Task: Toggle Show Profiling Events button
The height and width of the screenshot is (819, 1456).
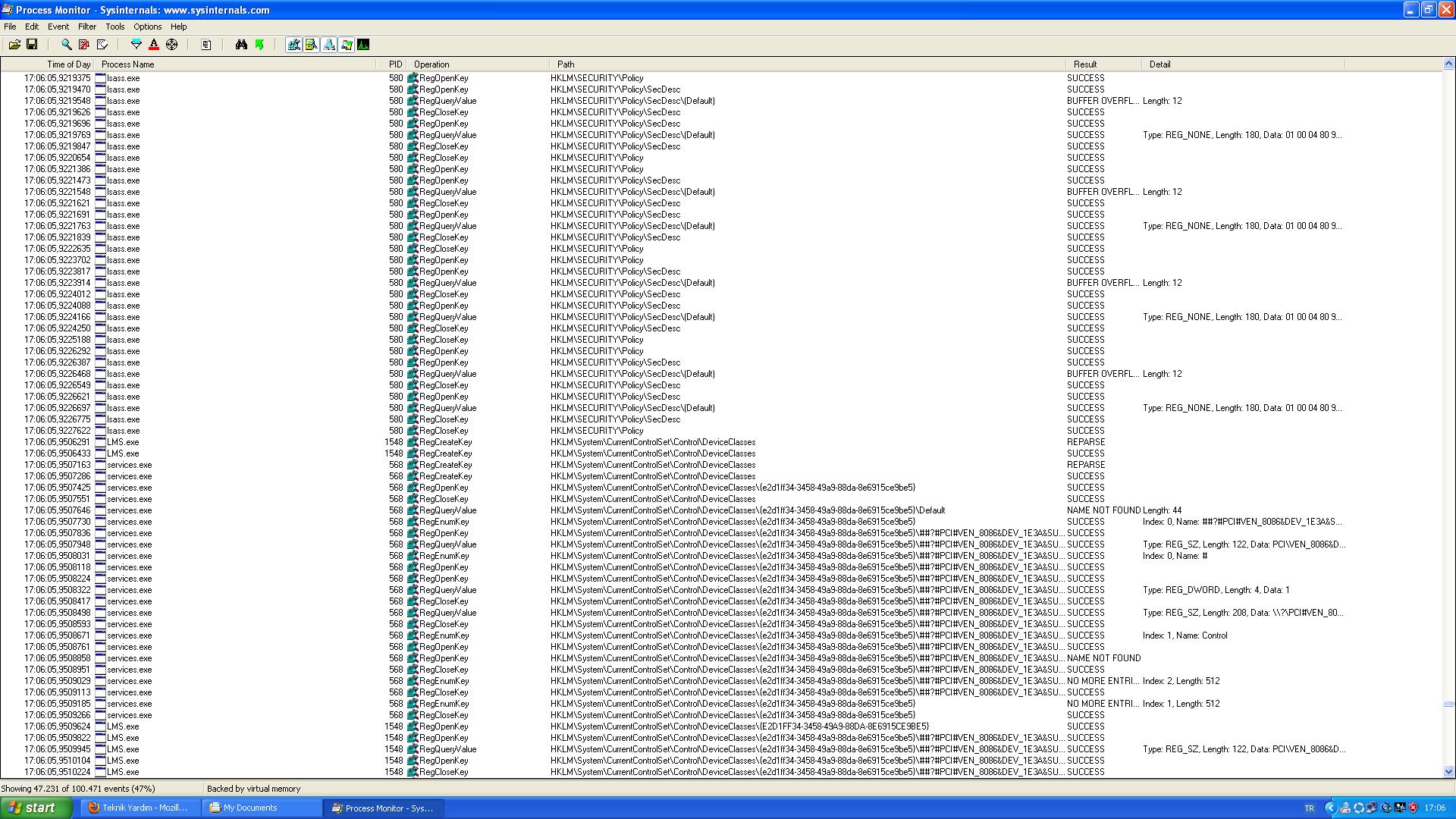Action: [363, 45]
